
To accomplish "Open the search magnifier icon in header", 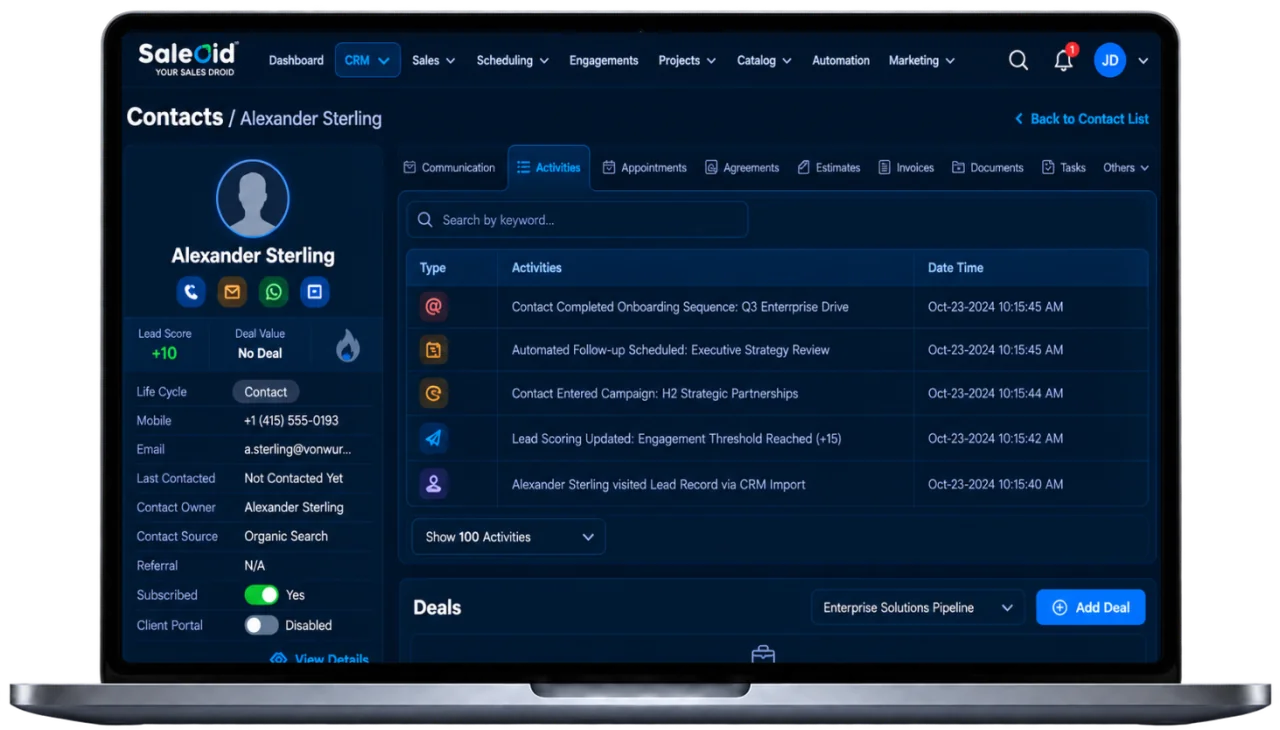I will coord(1018,61).
